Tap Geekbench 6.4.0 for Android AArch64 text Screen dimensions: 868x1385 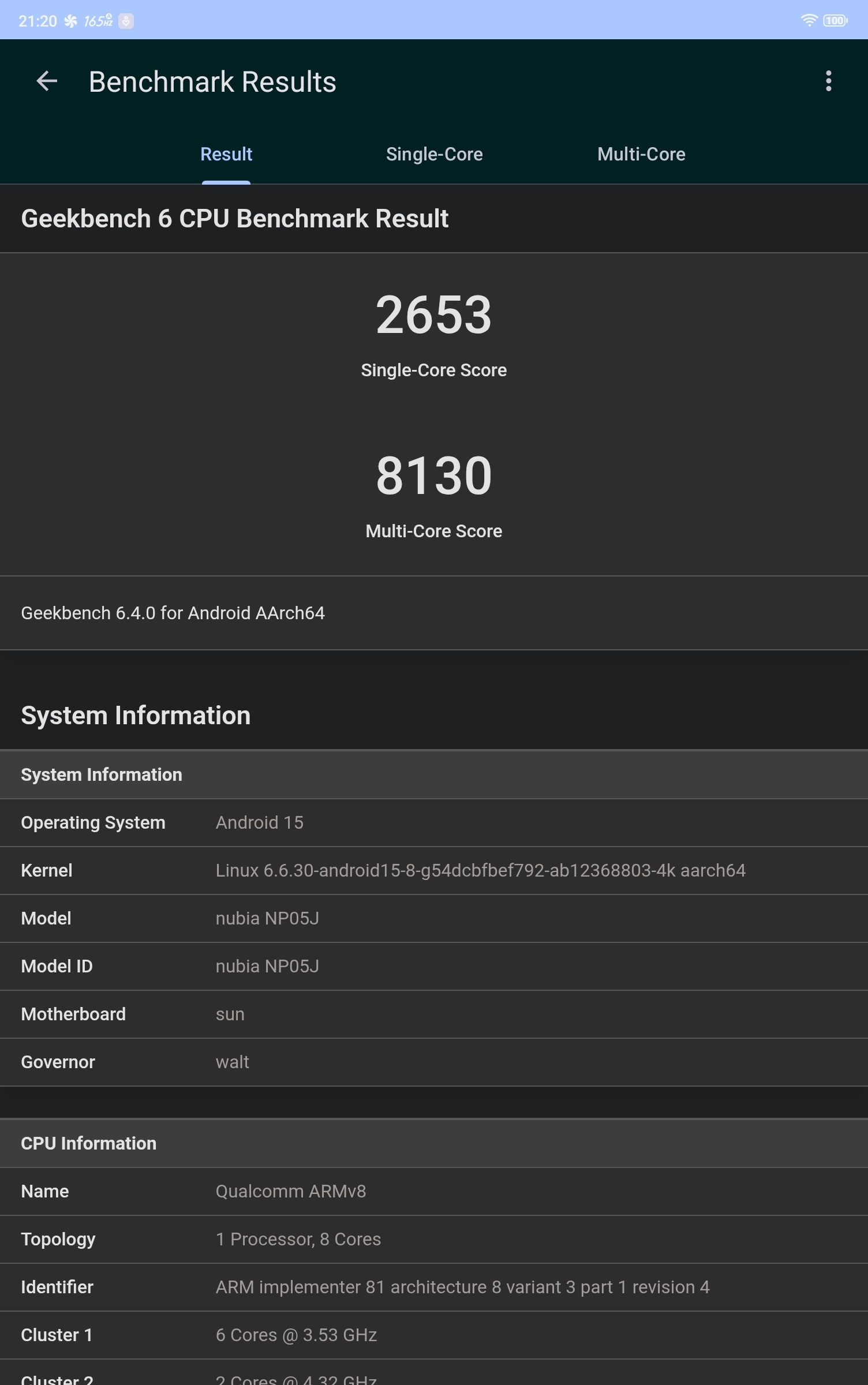(173, 613)
